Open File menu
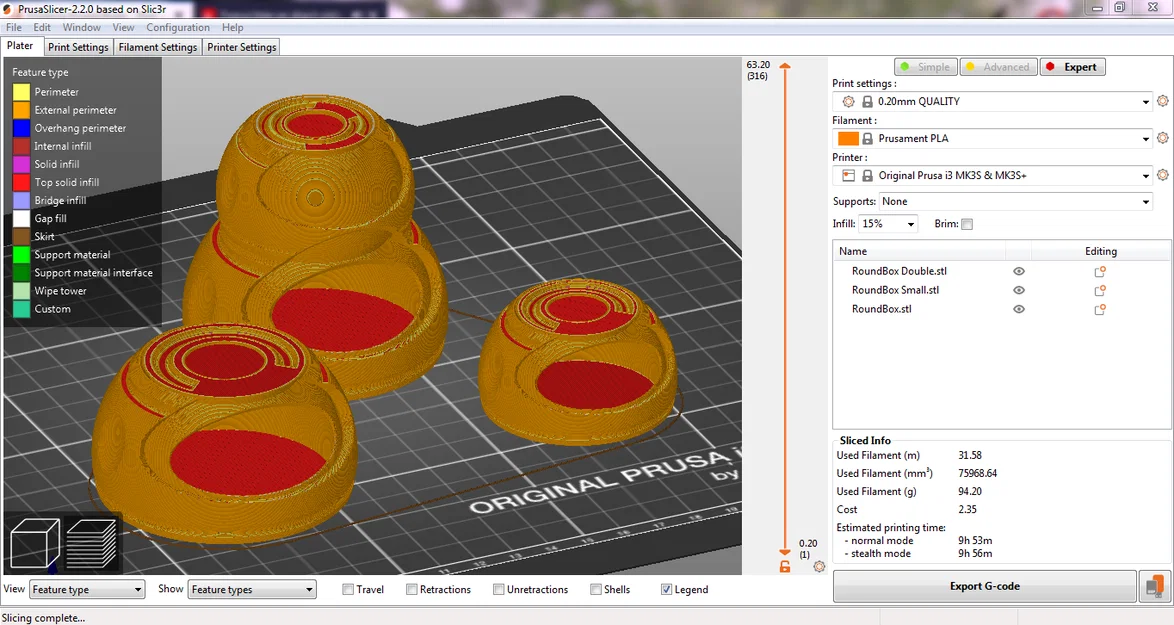 click(x=13, y=27)
